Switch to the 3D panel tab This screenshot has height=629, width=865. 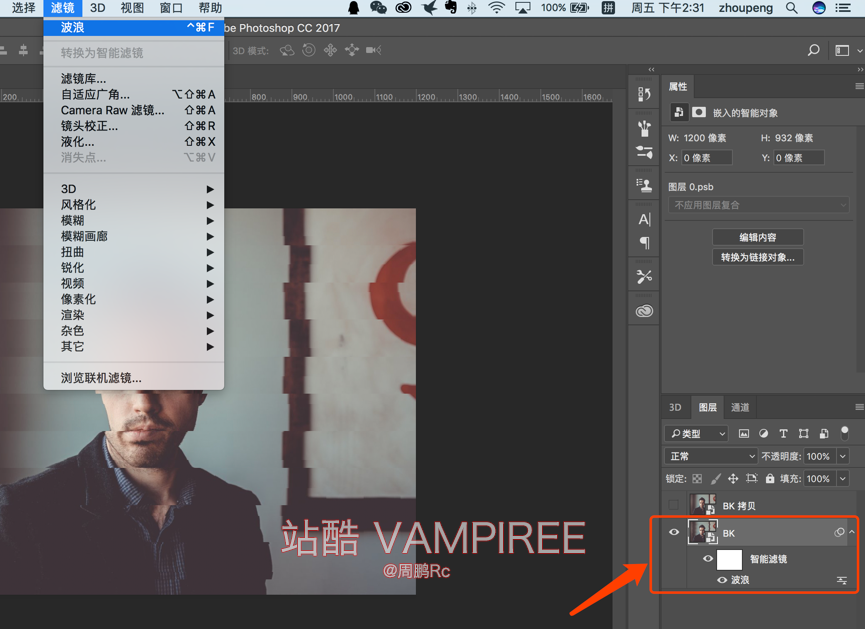pyautogui.click(x=675, y=407)
